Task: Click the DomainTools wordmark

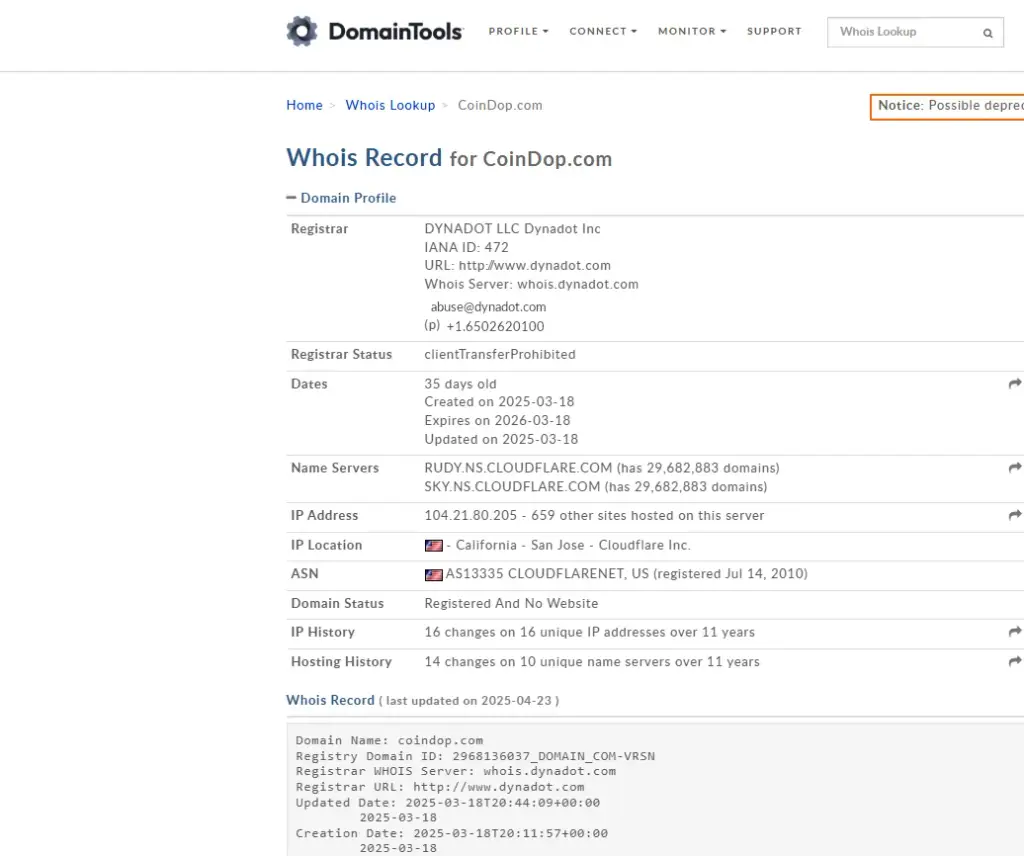Action: pos(396,31)
